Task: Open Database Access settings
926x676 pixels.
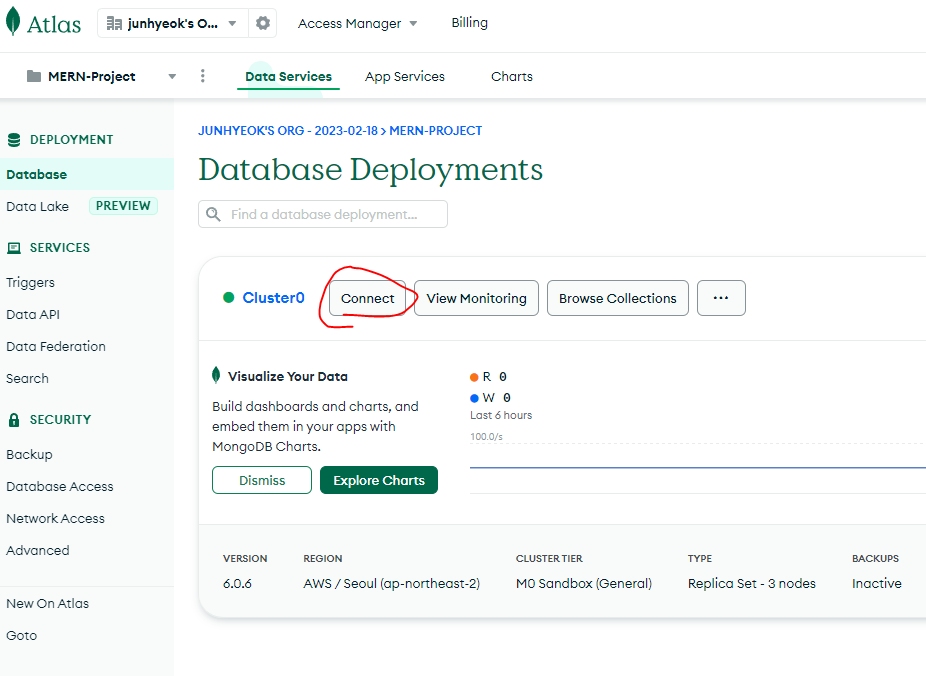Action: (x=60, y=486)
